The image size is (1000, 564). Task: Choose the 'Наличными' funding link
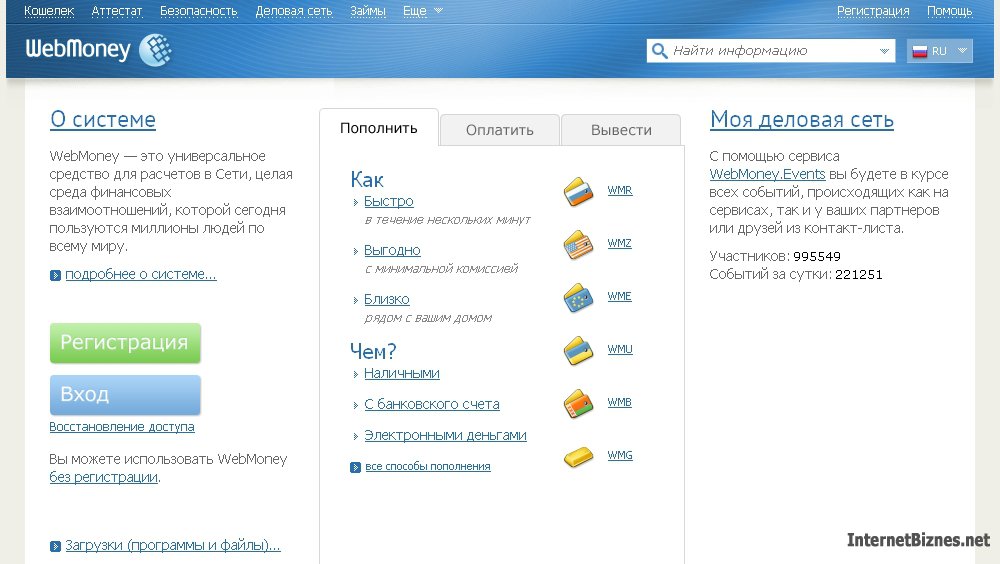tap(402, 373)
